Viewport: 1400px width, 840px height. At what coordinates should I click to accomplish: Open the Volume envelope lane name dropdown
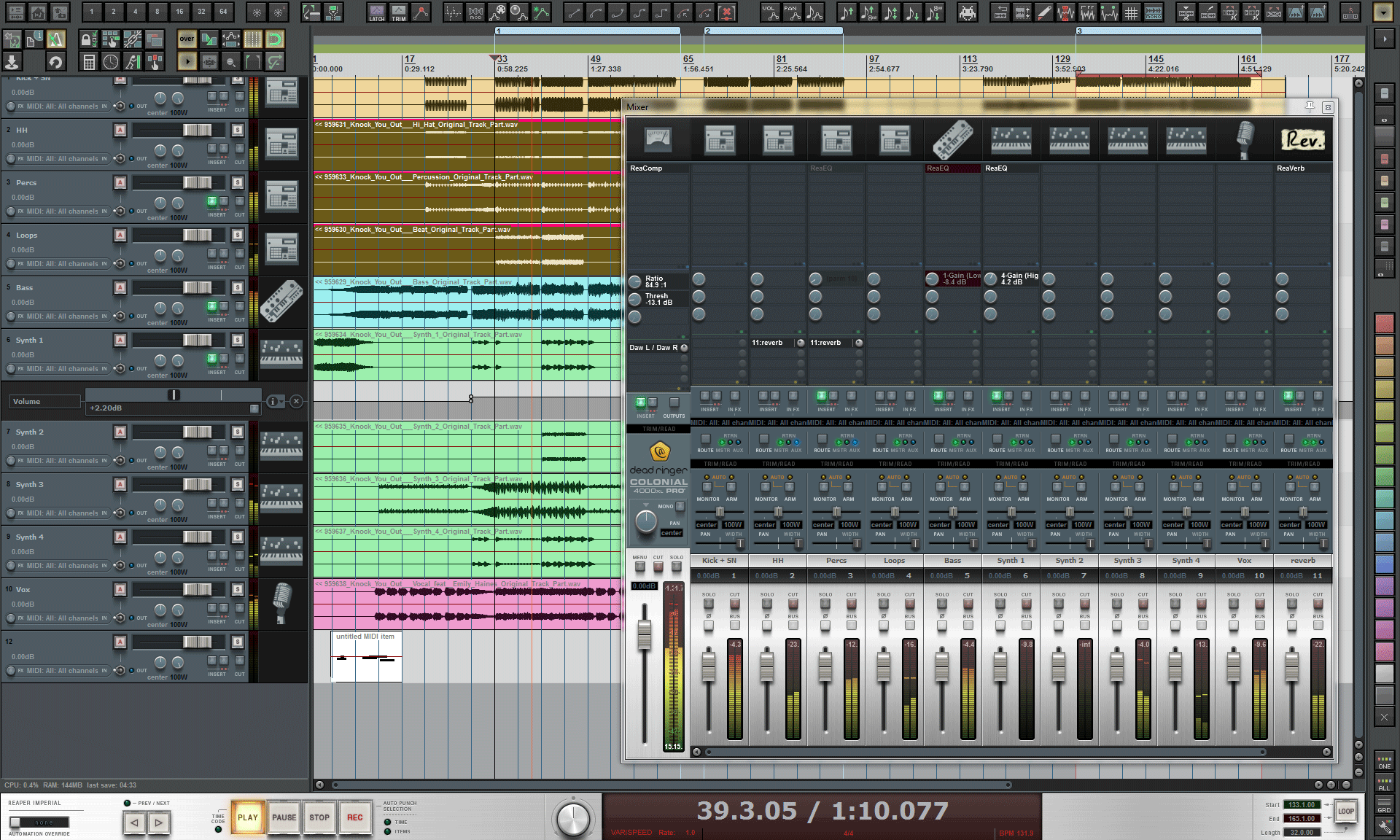45,402
